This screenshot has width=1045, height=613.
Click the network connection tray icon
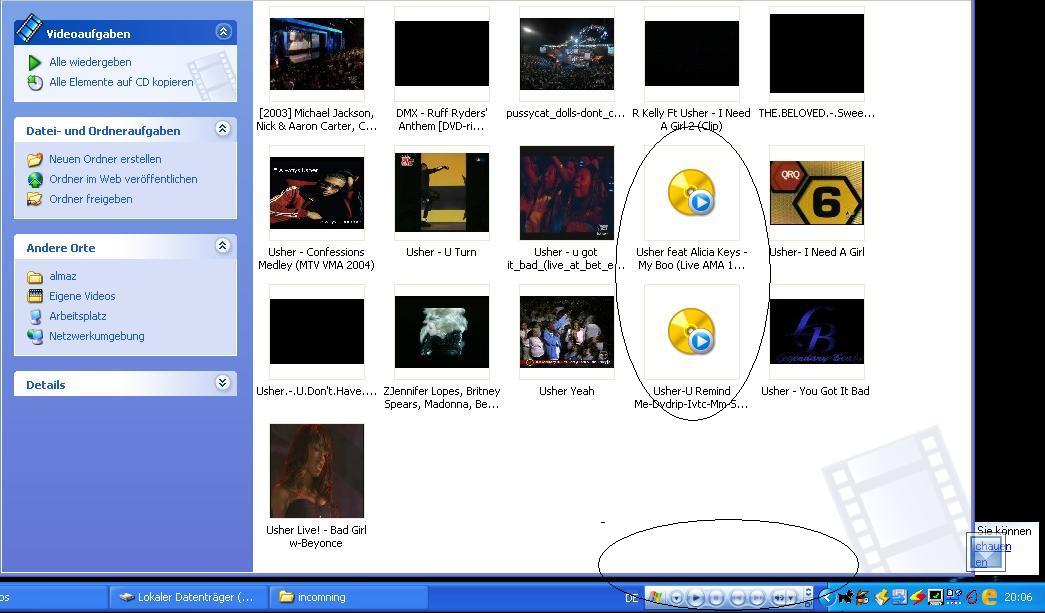[x=954, y=598]
